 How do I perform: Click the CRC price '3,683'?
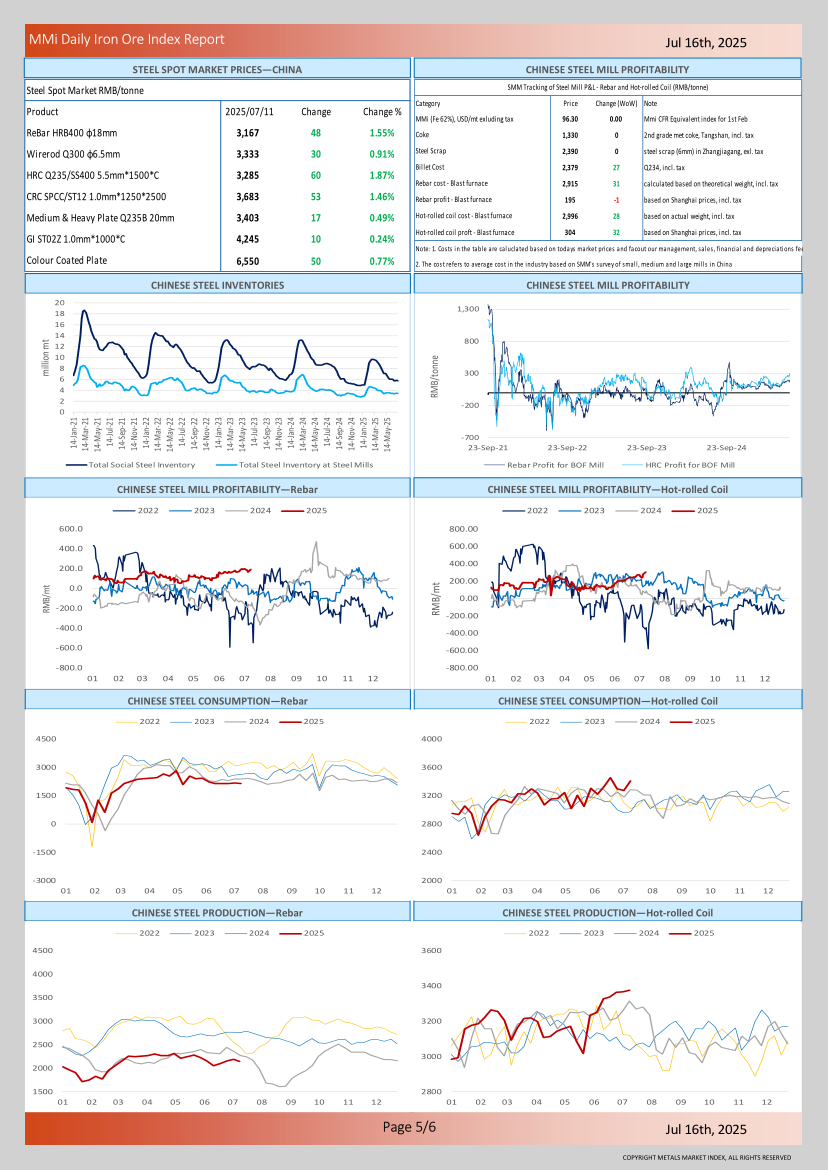(248, 196)
